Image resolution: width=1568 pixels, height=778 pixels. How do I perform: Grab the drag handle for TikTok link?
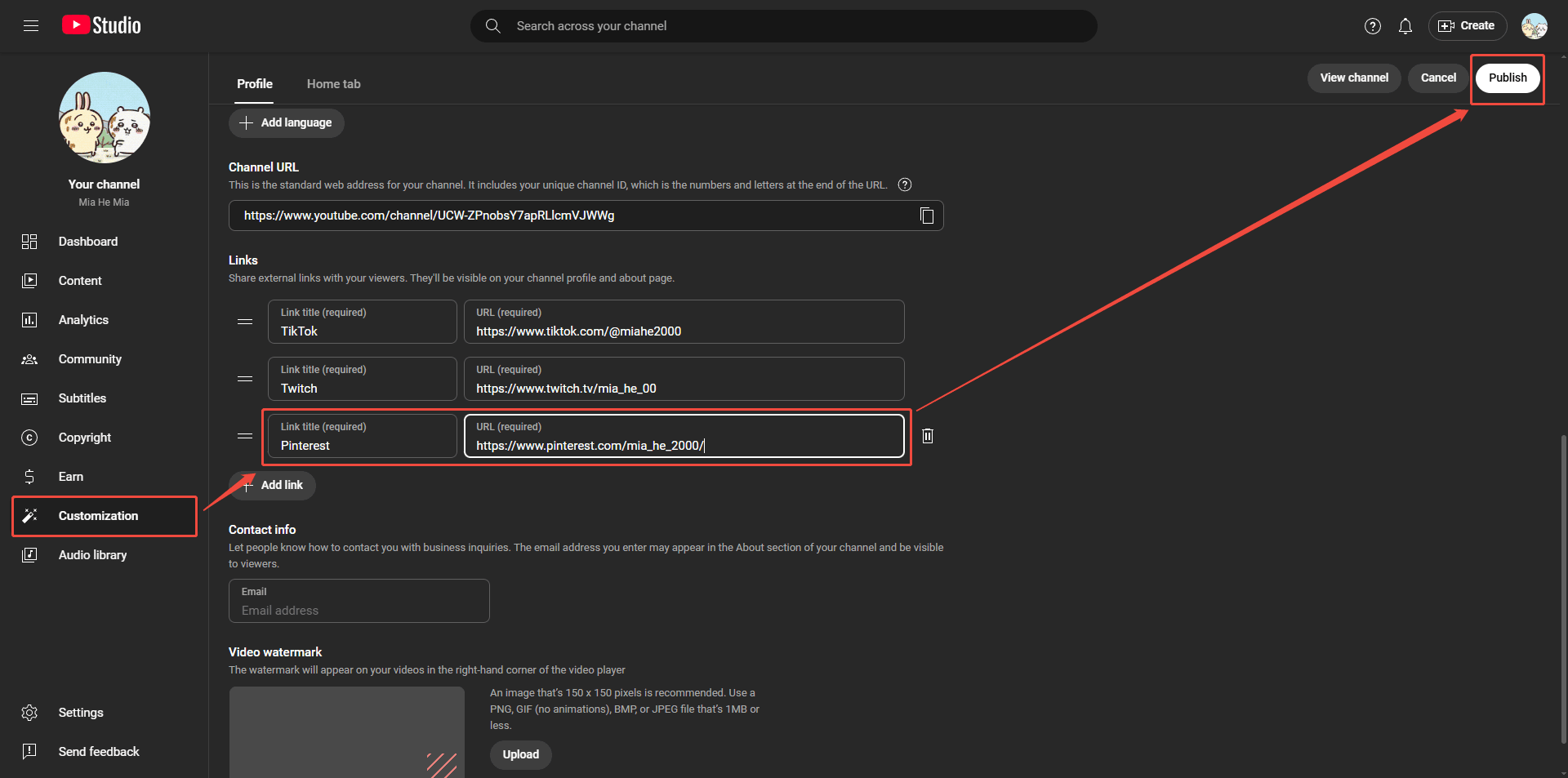click(245, 322)
